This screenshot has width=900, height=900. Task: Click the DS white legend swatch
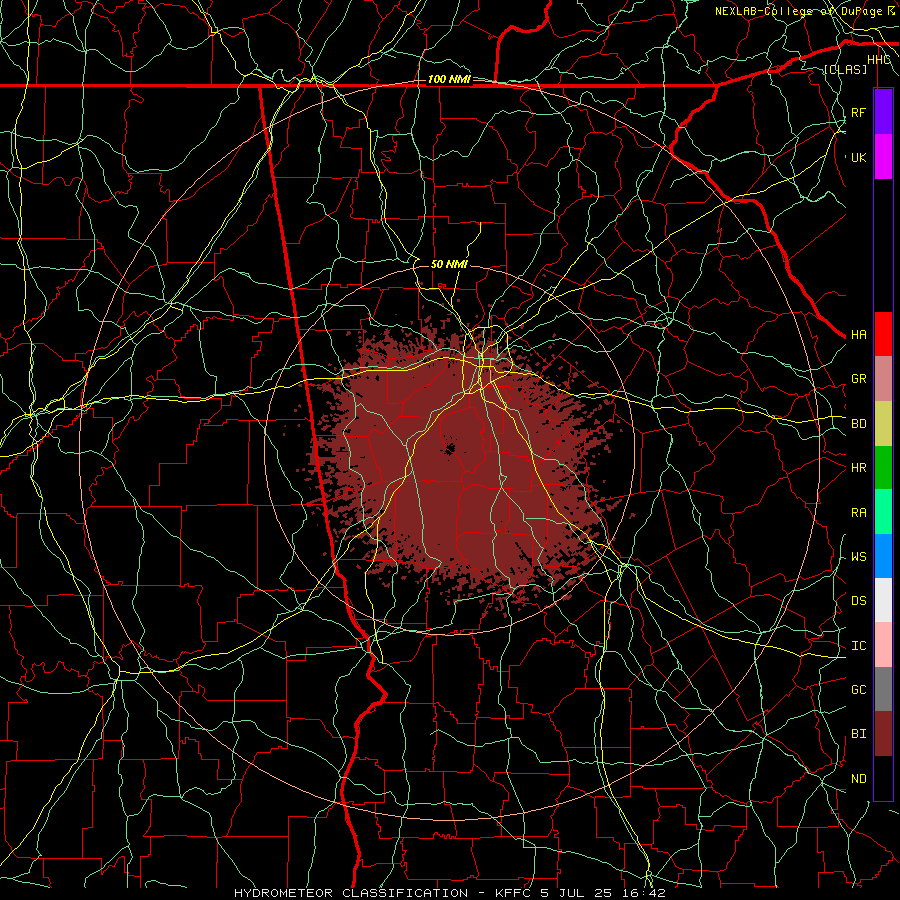[883, 600]
